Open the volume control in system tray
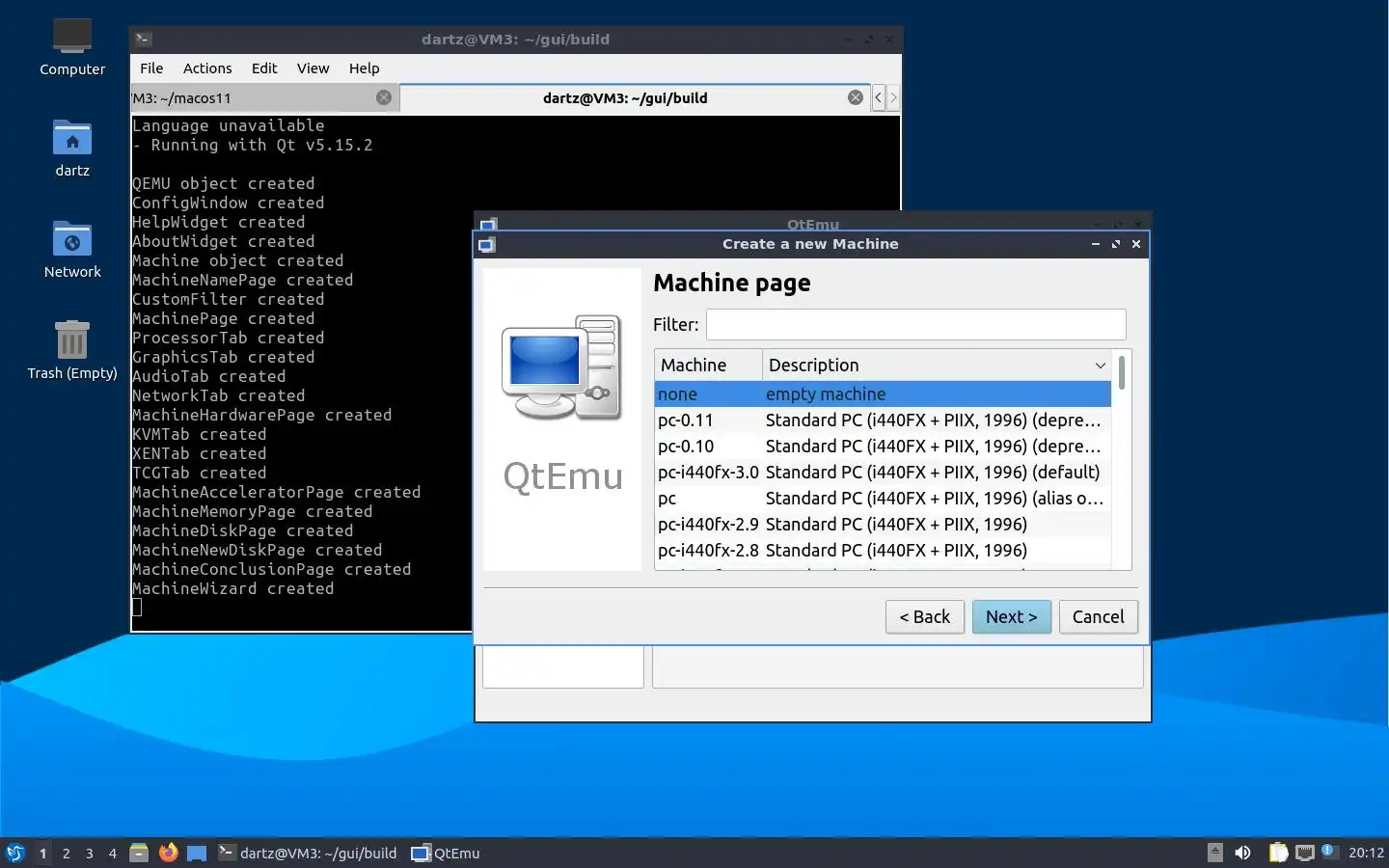This screenshot has width=1389, height=868. pyautogui.click(x=1243, y=853)
